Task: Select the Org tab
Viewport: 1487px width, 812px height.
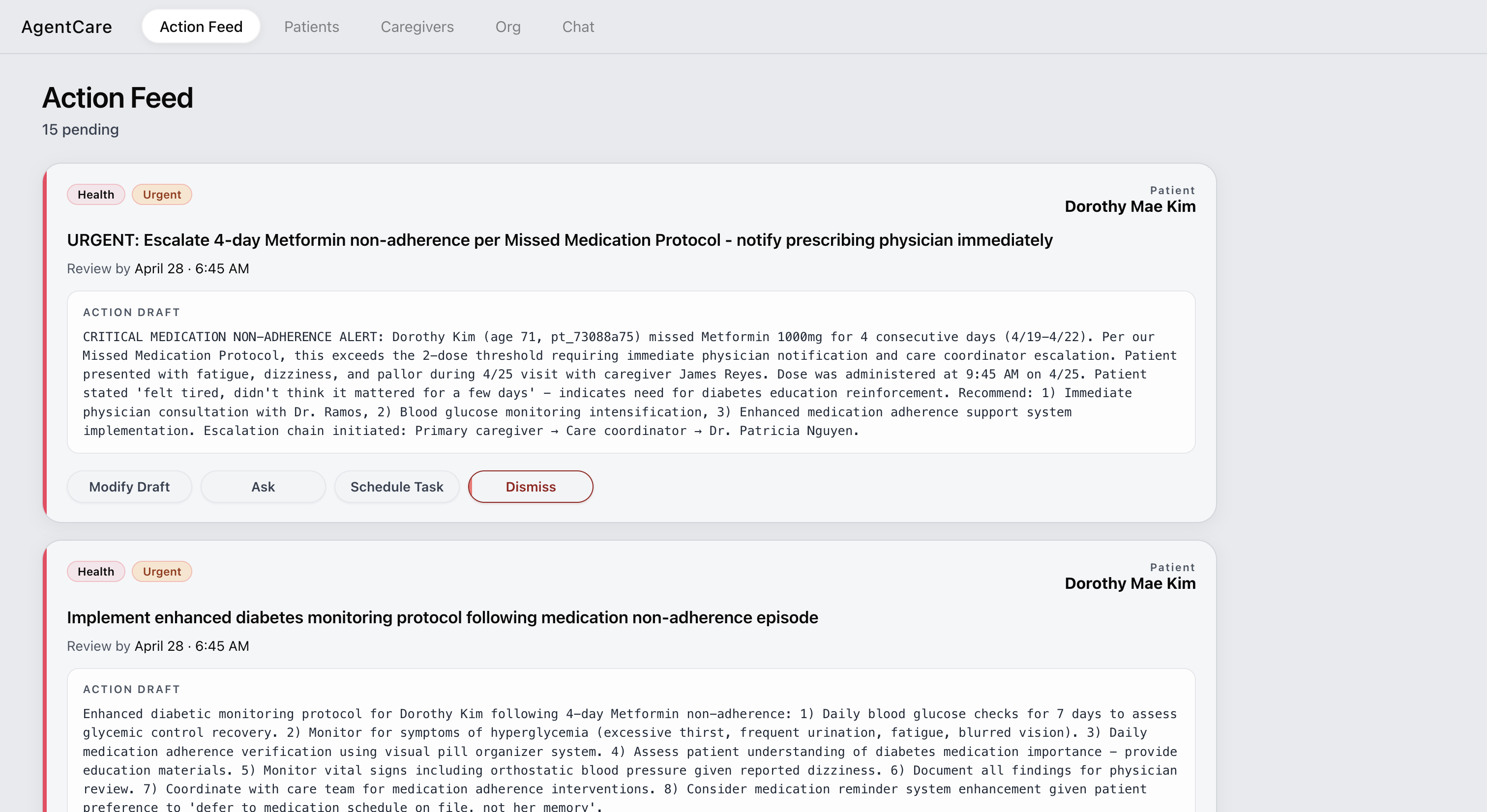Action: [507, 27]
